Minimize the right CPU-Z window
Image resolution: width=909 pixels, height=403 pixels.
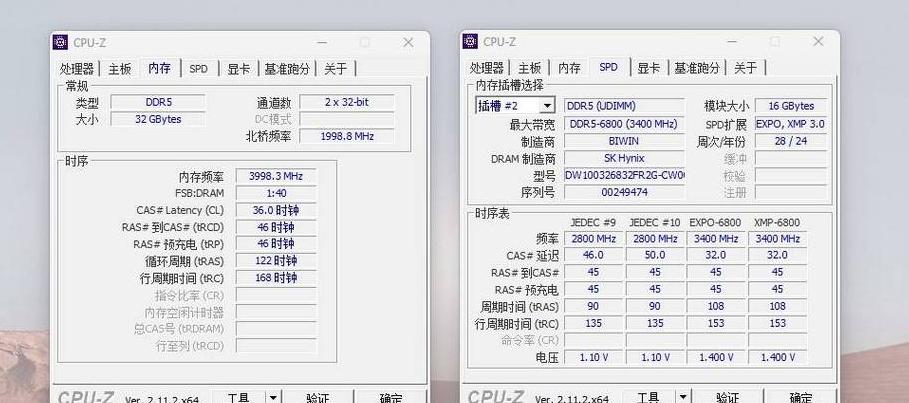(732, 41)
